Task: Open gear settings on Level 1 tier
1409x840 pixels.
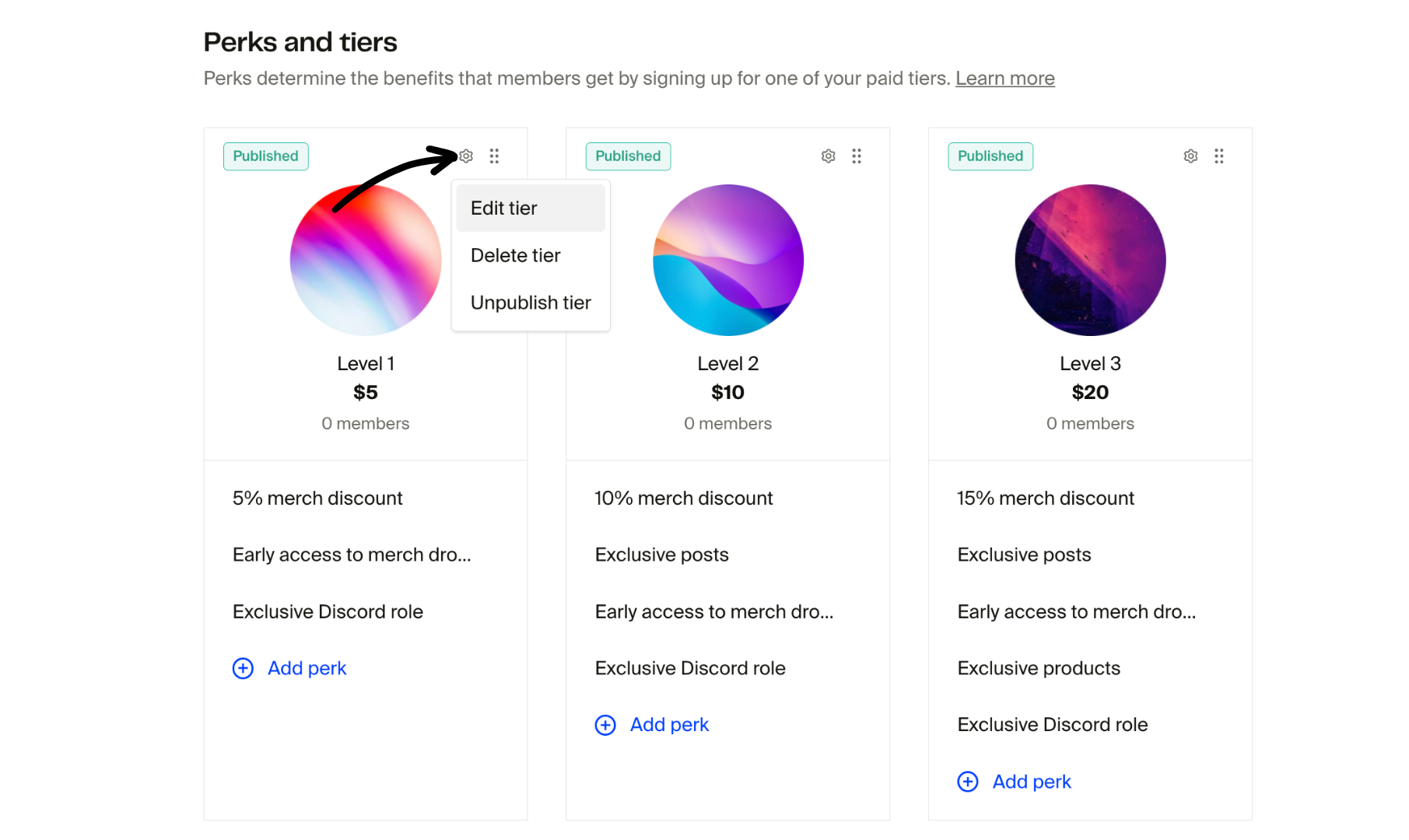Action: 466,156
